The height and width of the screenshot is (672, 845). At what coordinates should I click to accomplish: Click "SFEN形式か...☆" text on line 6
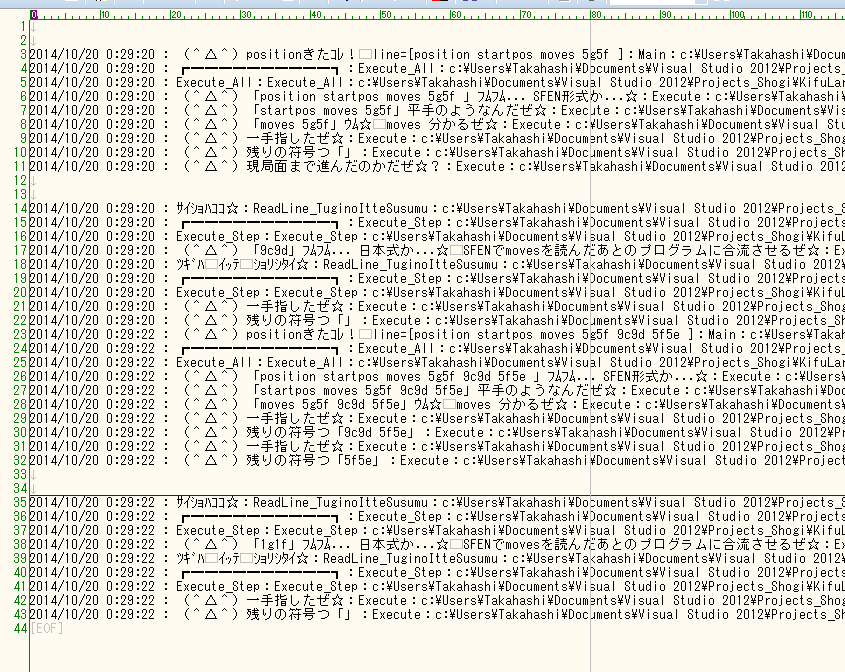[585, 96]
